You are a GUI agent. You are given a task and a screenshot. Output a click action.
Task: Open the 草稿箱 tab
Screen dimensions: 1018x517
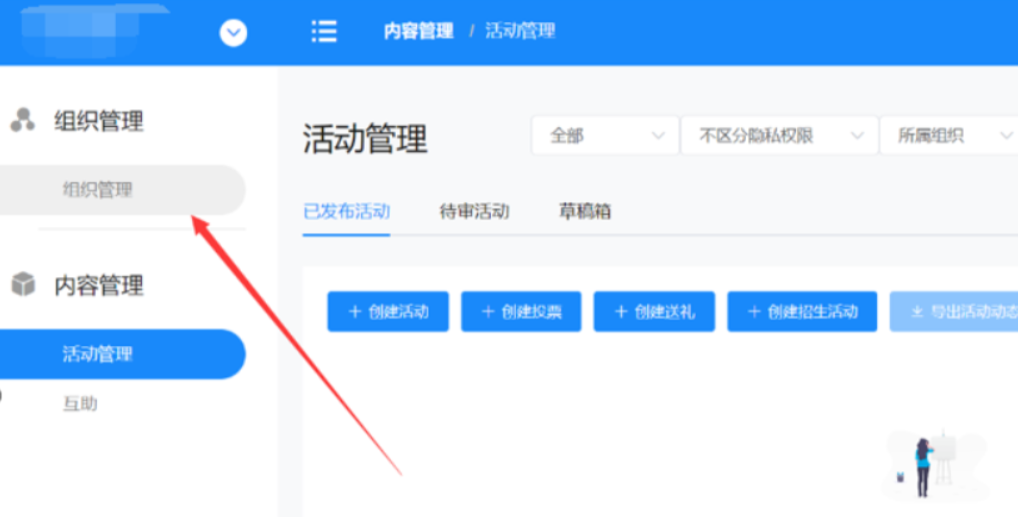click(x=585, y=212)
